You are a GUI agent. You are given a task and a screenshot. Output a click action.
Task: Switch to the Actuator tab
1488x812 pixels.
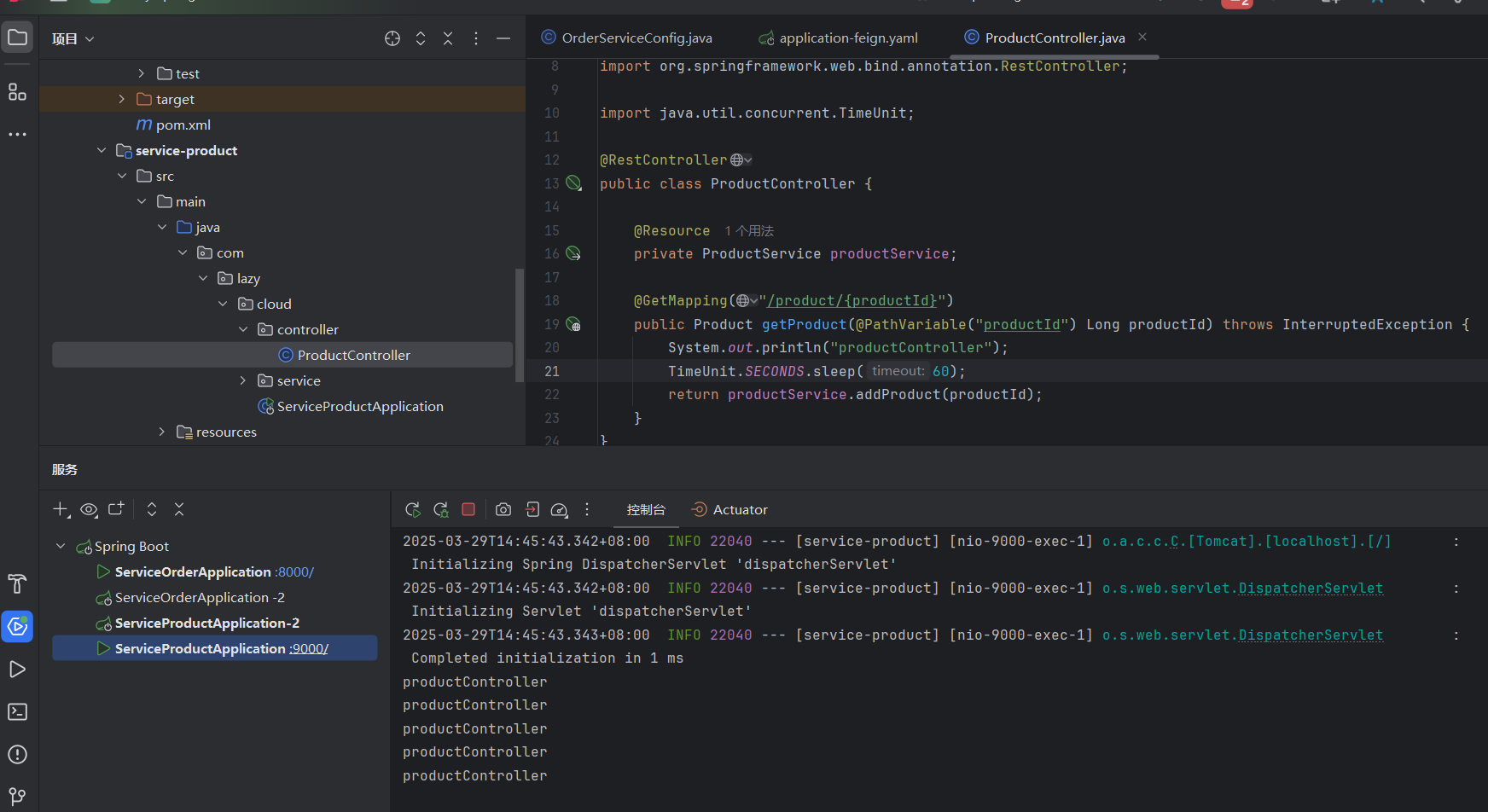(x=739, y=509)
